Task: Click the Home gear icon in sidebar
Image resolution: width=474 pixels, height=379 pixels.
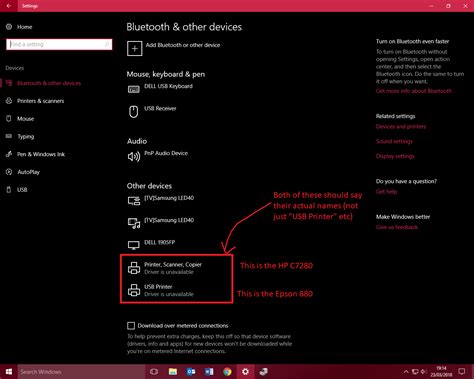Action: click(x=9, y=27)
